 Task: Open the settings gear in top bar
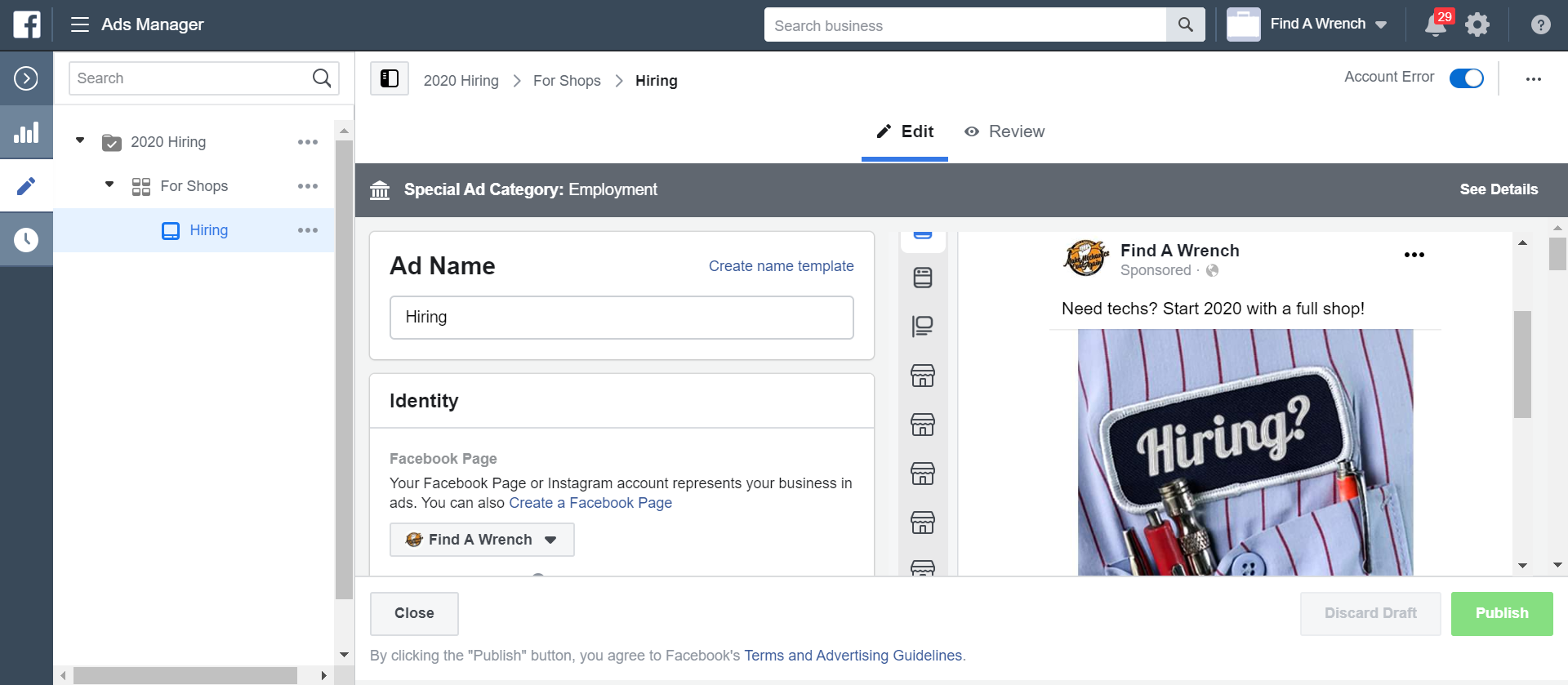coord(1477,24)
